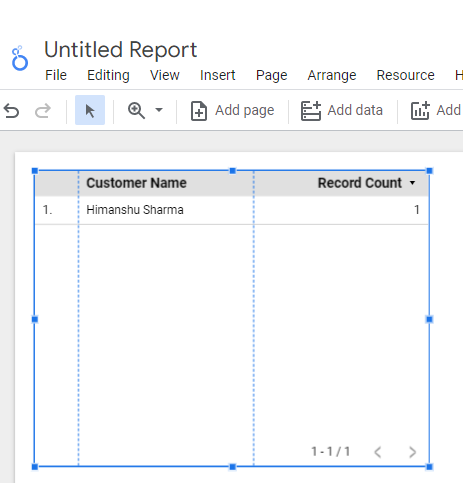Open the Editing menu
The width and height of the screenshot is (463, 483).
point(108,75)
